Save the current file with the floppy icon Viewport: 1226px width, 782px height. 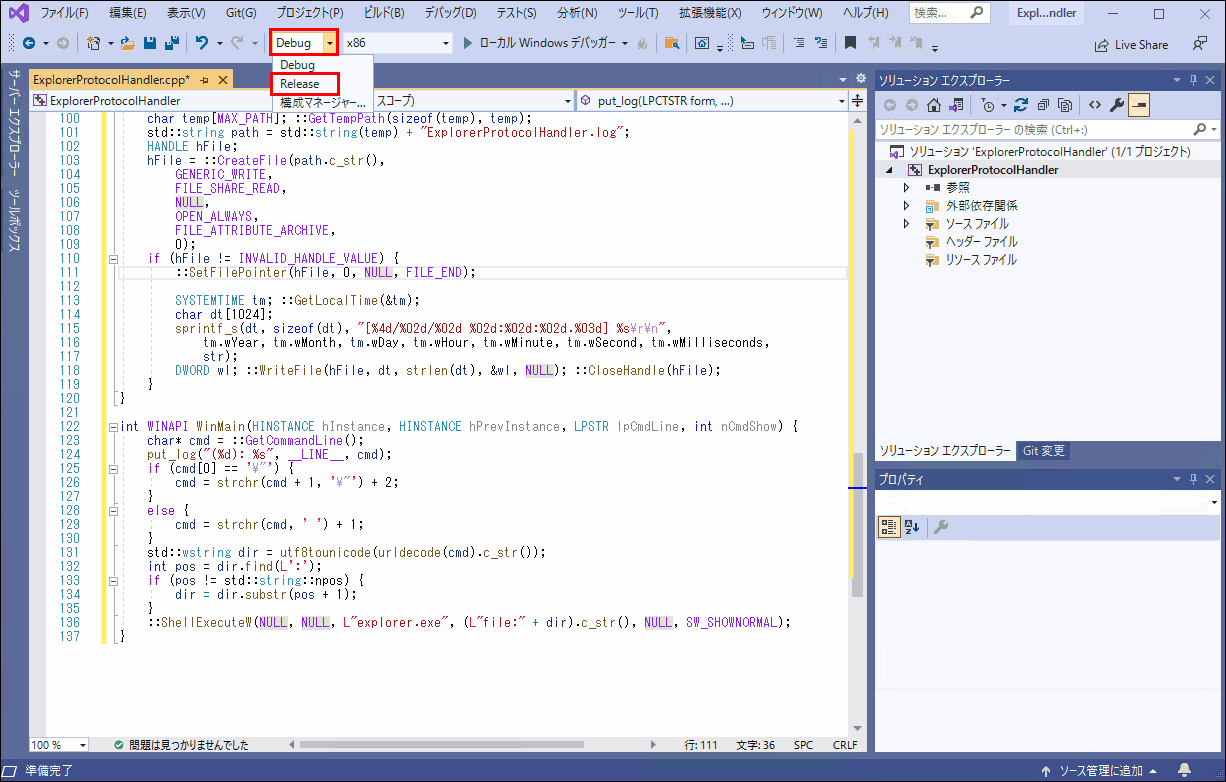pyautogui.click(x=150, y=44)
